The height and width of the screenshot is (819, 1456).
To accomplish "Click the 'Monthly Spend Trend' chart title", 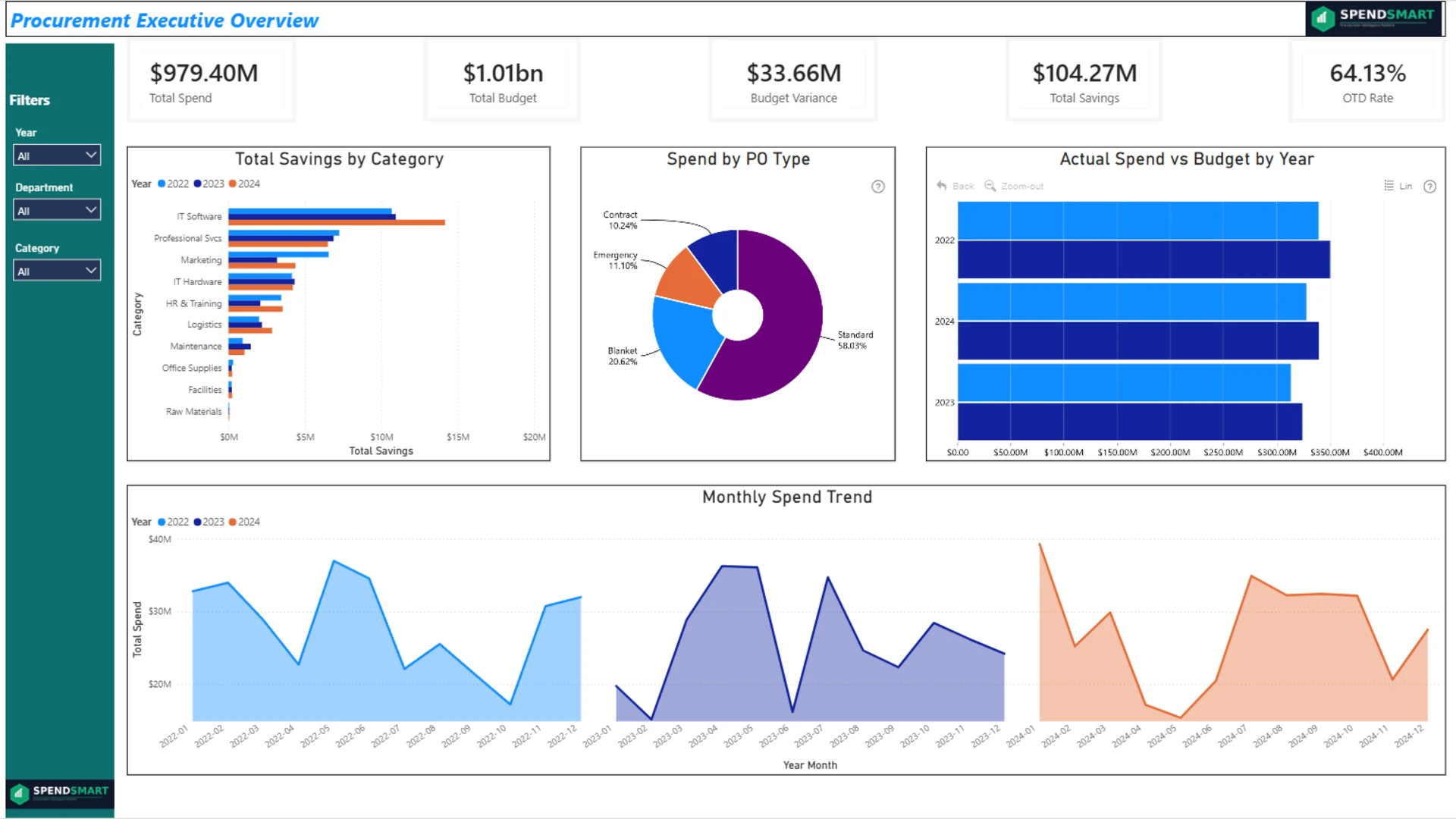I will point(787,497).
